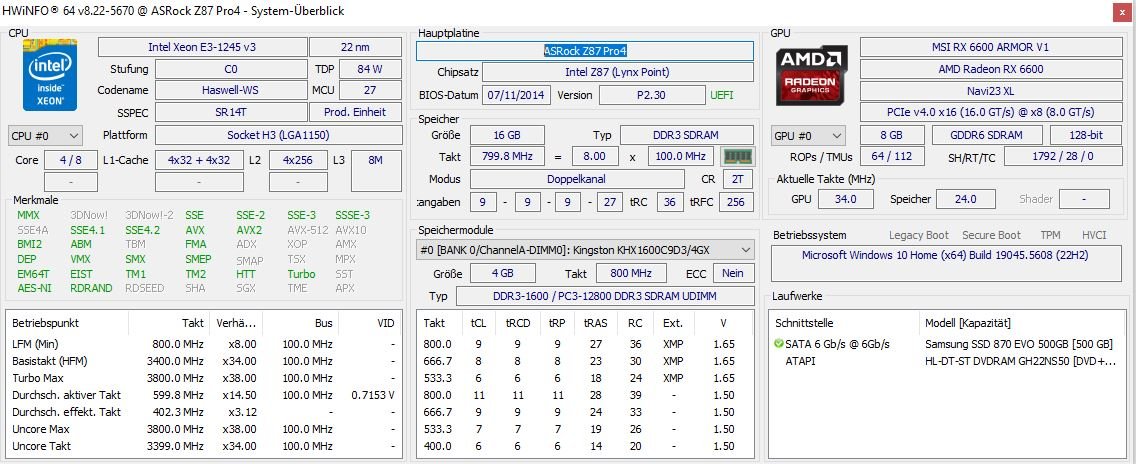Select the 666.7 XMP timing row at 1.65 V
The height and width of the screenshot is (464, 1136).
click(585, 361)
